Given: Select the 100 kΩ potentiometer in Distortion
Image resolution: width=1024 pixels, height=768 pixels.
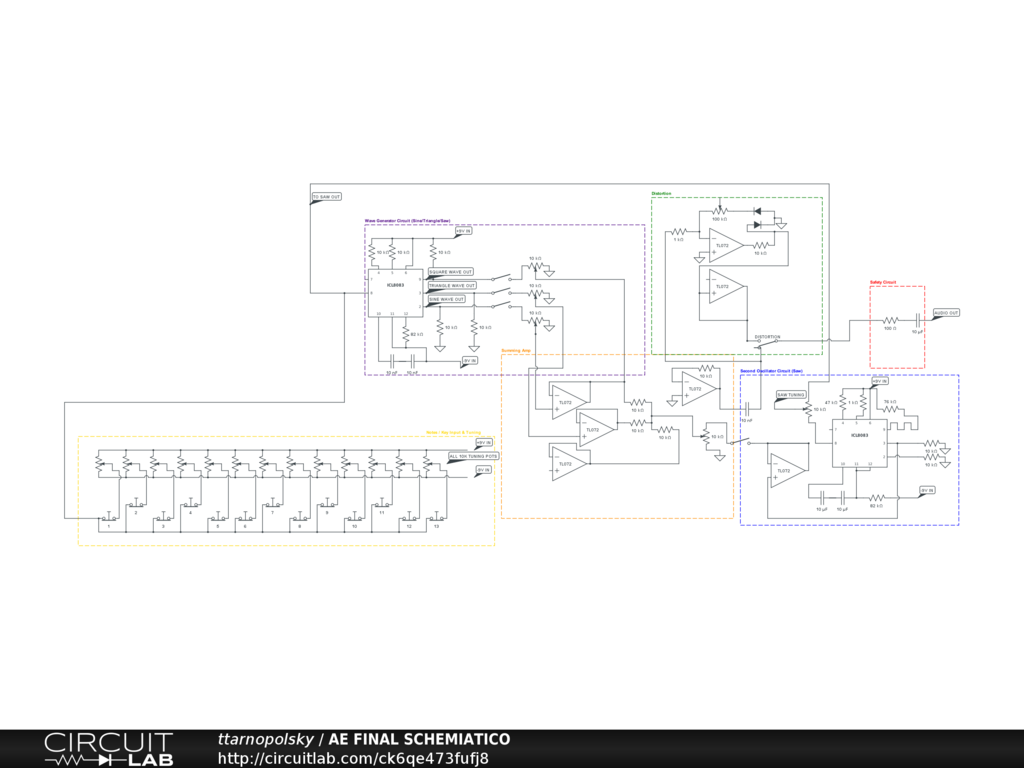Looking at the screenshot, I should 719,211.
